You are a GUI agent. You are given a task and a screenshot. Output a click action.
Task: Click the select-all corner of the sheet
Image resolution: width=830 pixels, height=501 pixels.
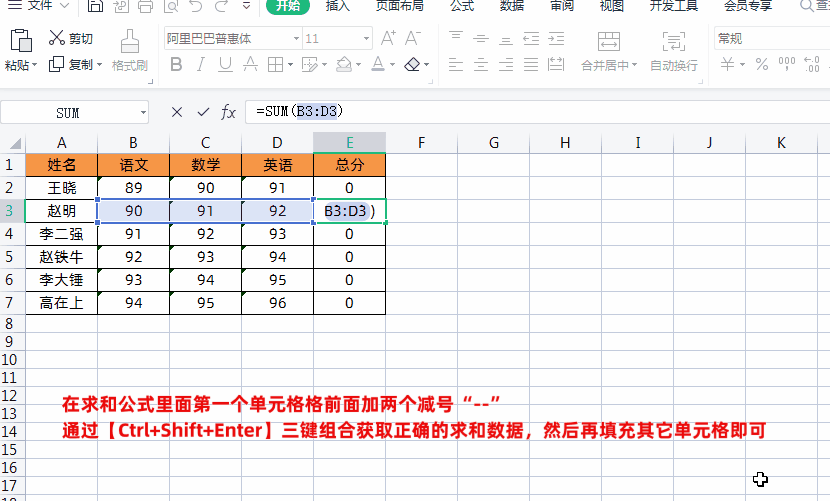coord(14,143)
